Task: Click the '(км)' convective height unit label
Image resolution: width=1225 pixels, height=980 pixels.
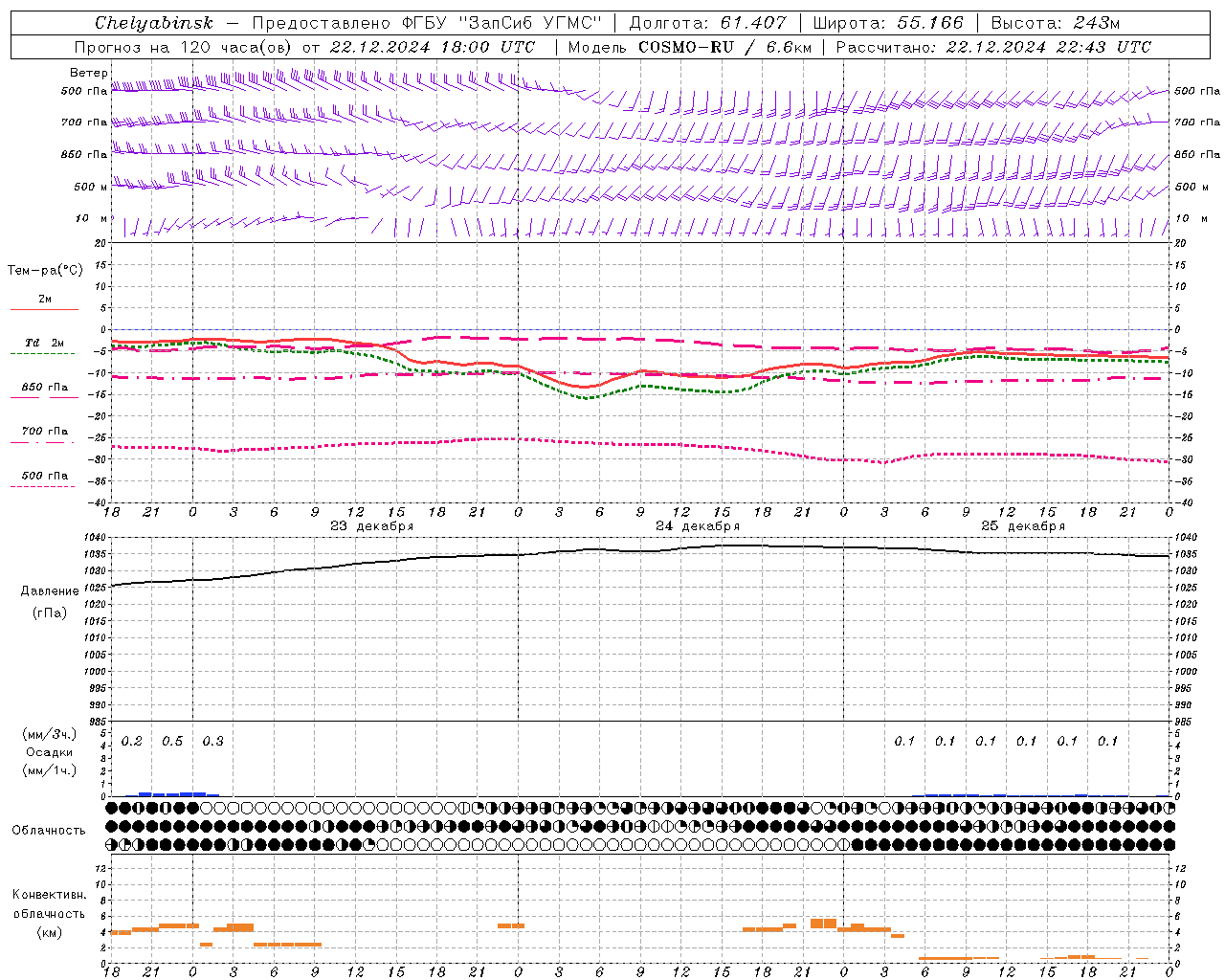Action: [x=50, y=932]
